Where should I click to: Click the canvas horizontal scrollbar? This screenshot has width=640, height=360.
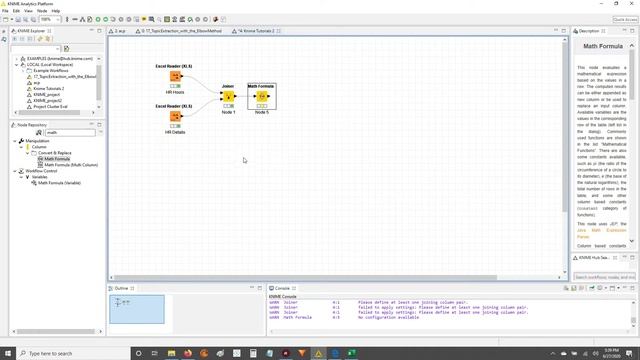(306, 278)
